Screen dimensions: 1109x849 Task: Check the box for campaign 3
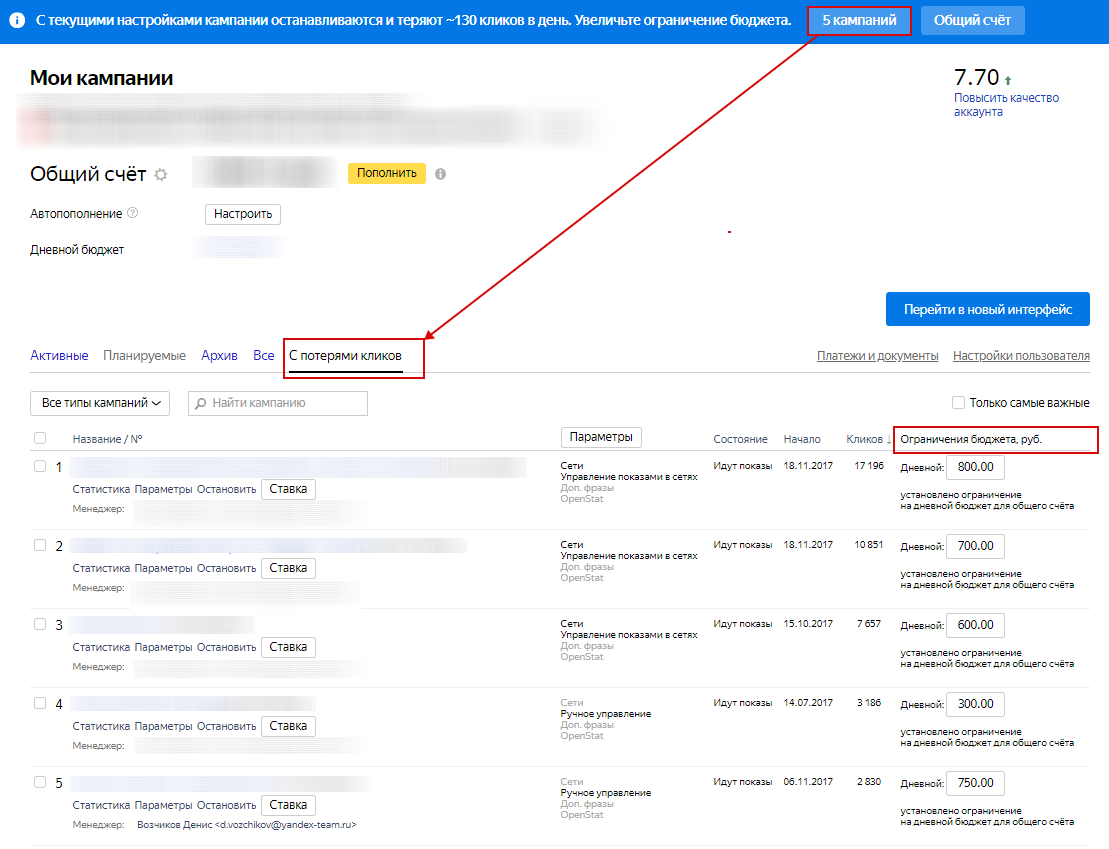(x=40, y=625)
